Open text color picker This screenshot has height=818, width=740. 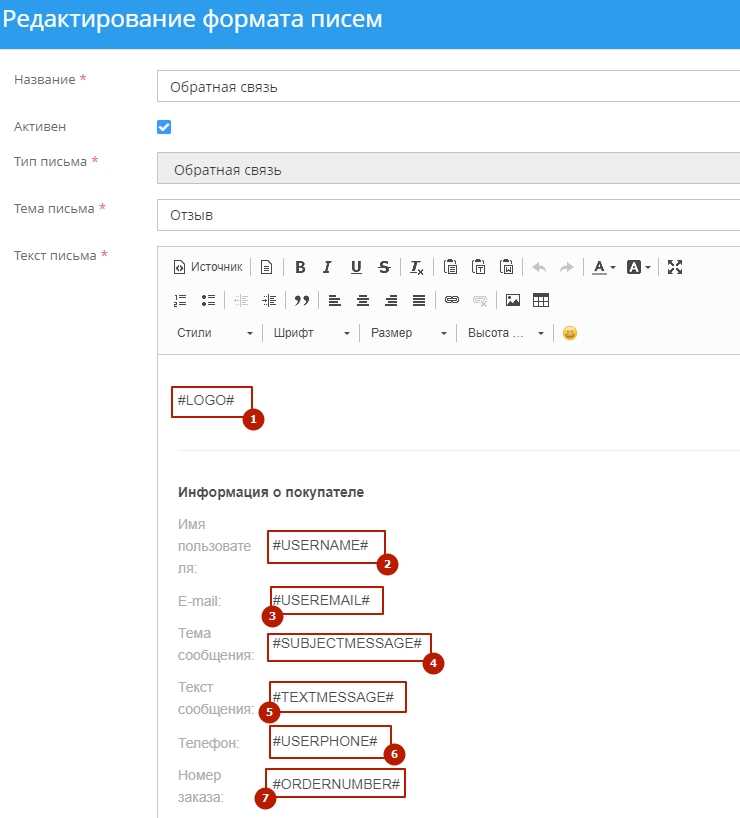pyautogui.click(x=604, y=267)
